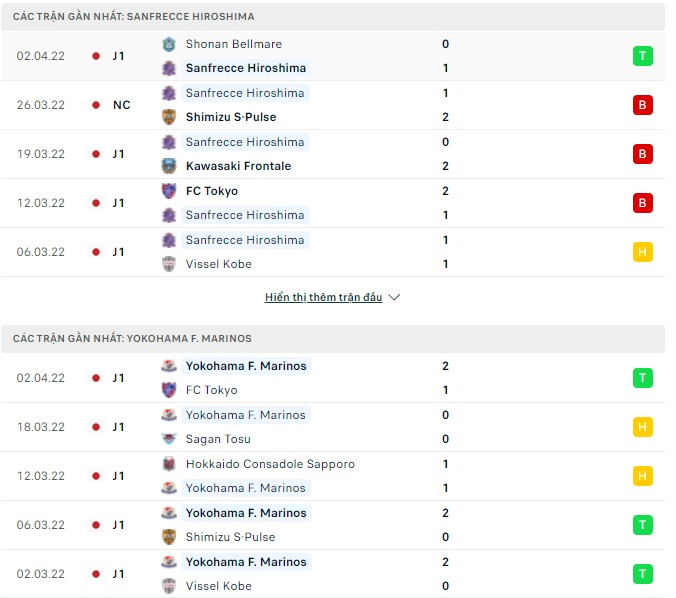The image size is (676, 598).
Task: Click the NC competition label on the 26.03.22 row
Action: point(122,105)
